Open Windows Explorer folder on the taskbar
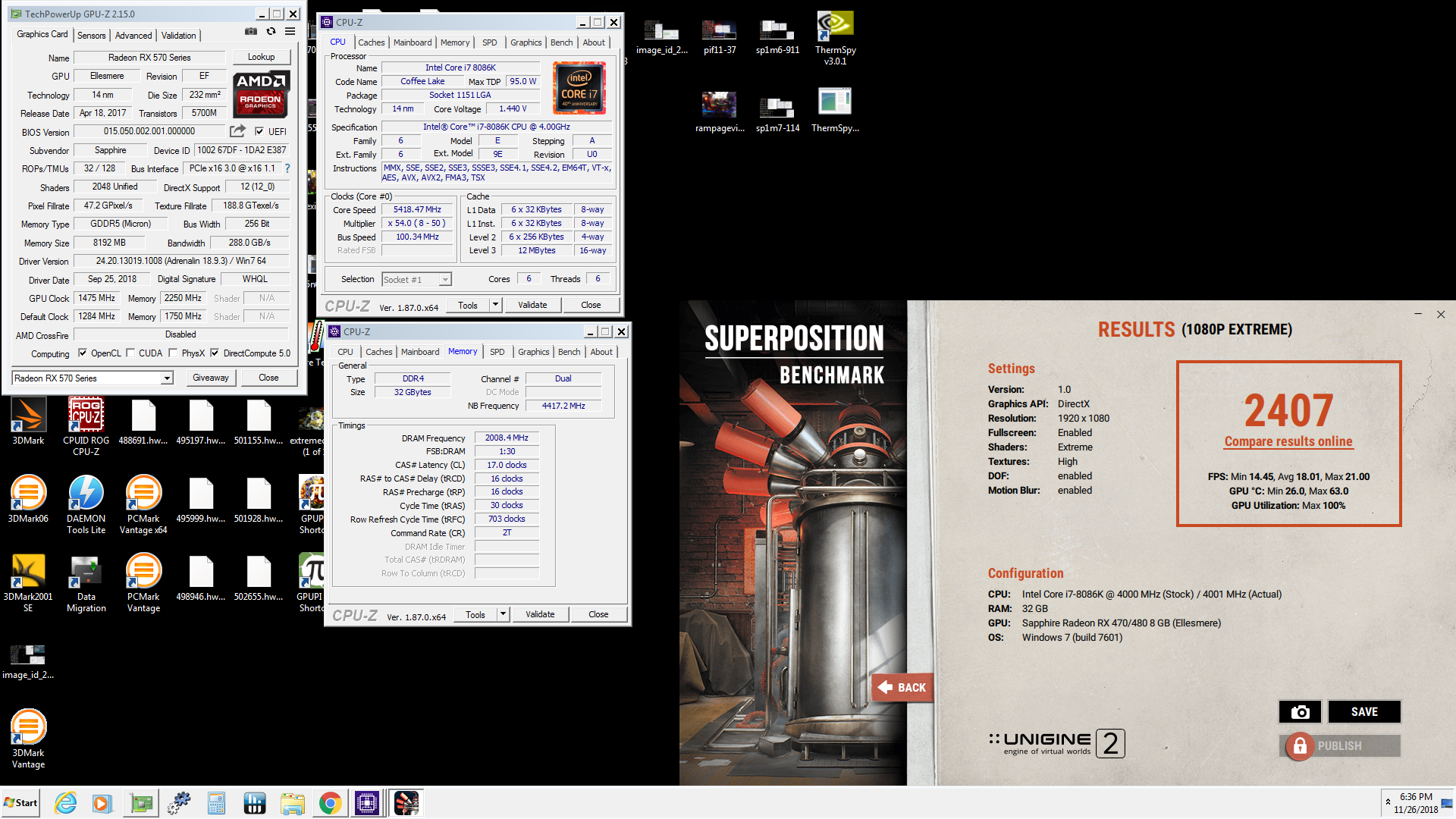Viewport: 1456px width, 819px height. pyautogui.click(x=292, y=803)
